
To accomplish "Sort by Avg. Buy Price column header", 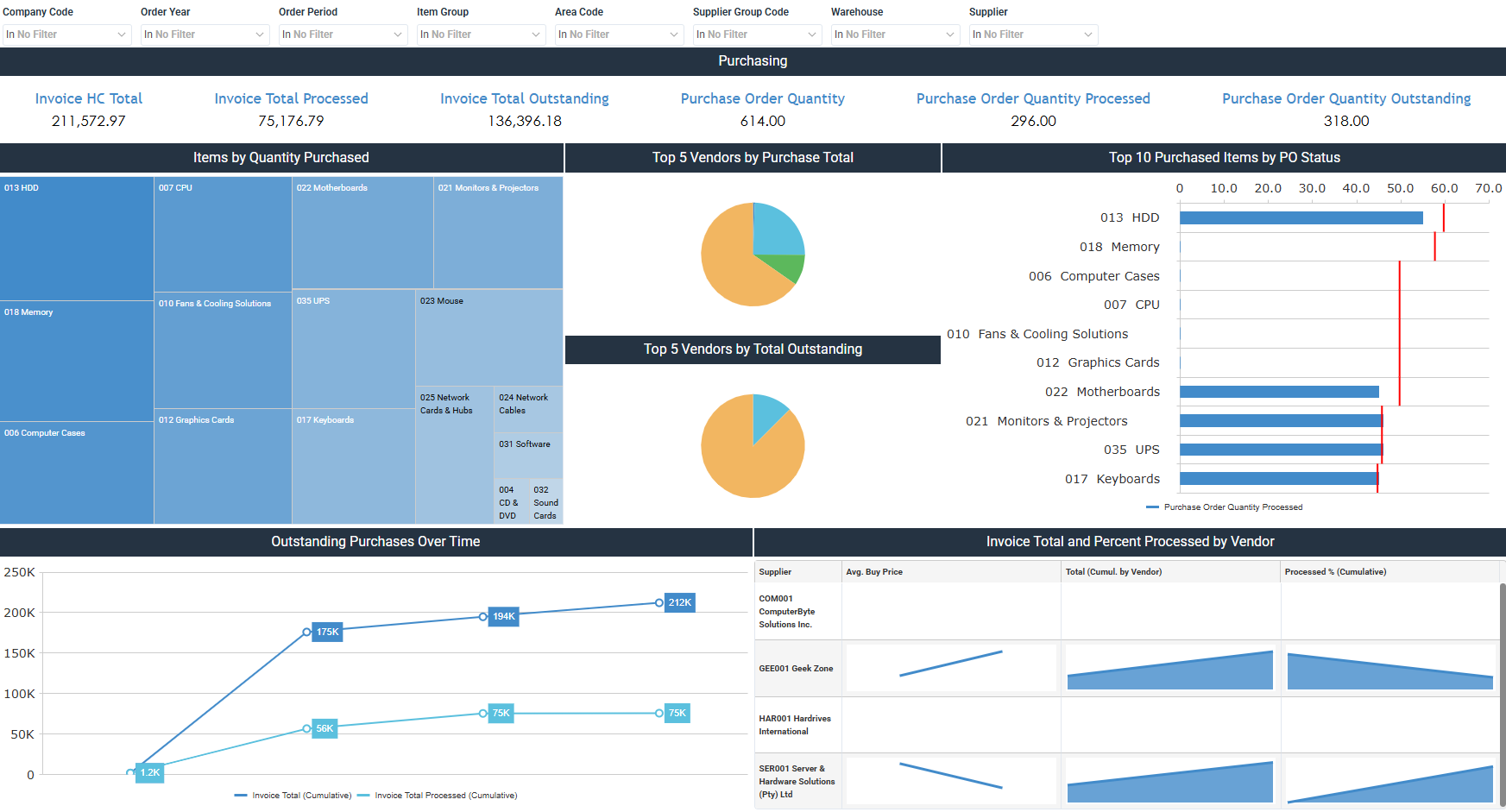I will coord(951,572).
